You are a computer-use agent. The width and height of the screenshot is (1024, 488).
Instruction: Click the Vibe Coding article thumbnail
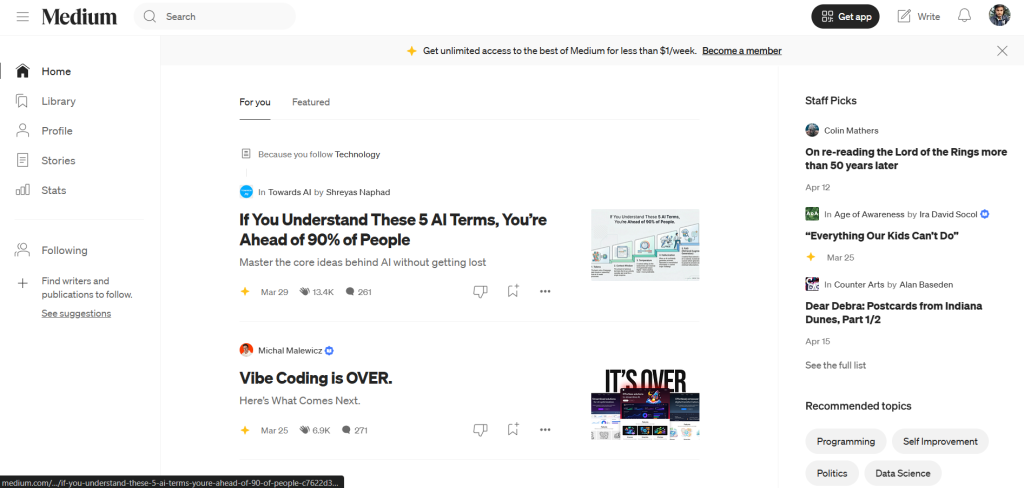pyautogui.click(x=645, y=404)
